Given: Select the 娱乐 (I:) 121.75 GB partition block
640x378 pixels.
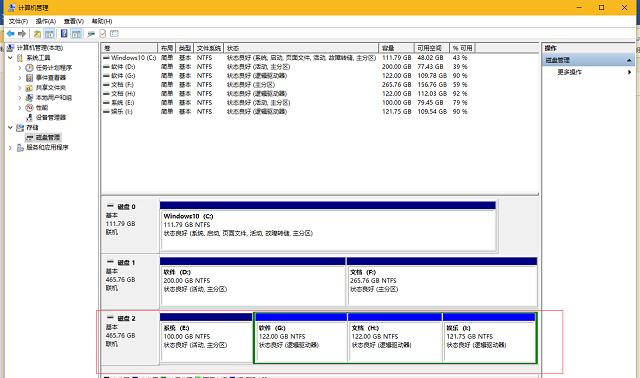Looking at the screenshot, I should click(489, 338).
